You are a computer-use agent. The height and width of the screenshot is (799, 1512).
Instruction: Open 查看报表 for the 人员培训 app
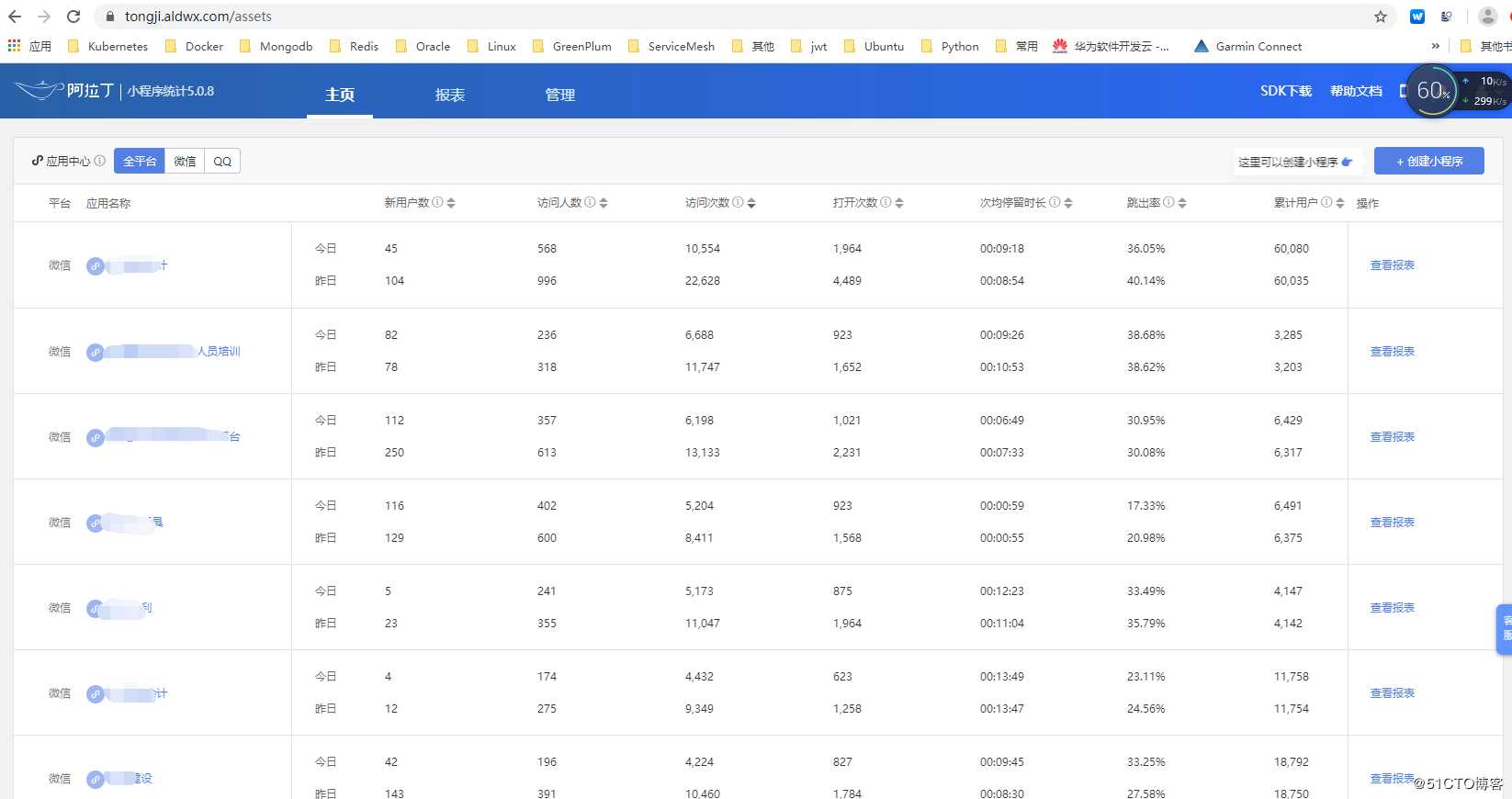(x=1393, y=352)
